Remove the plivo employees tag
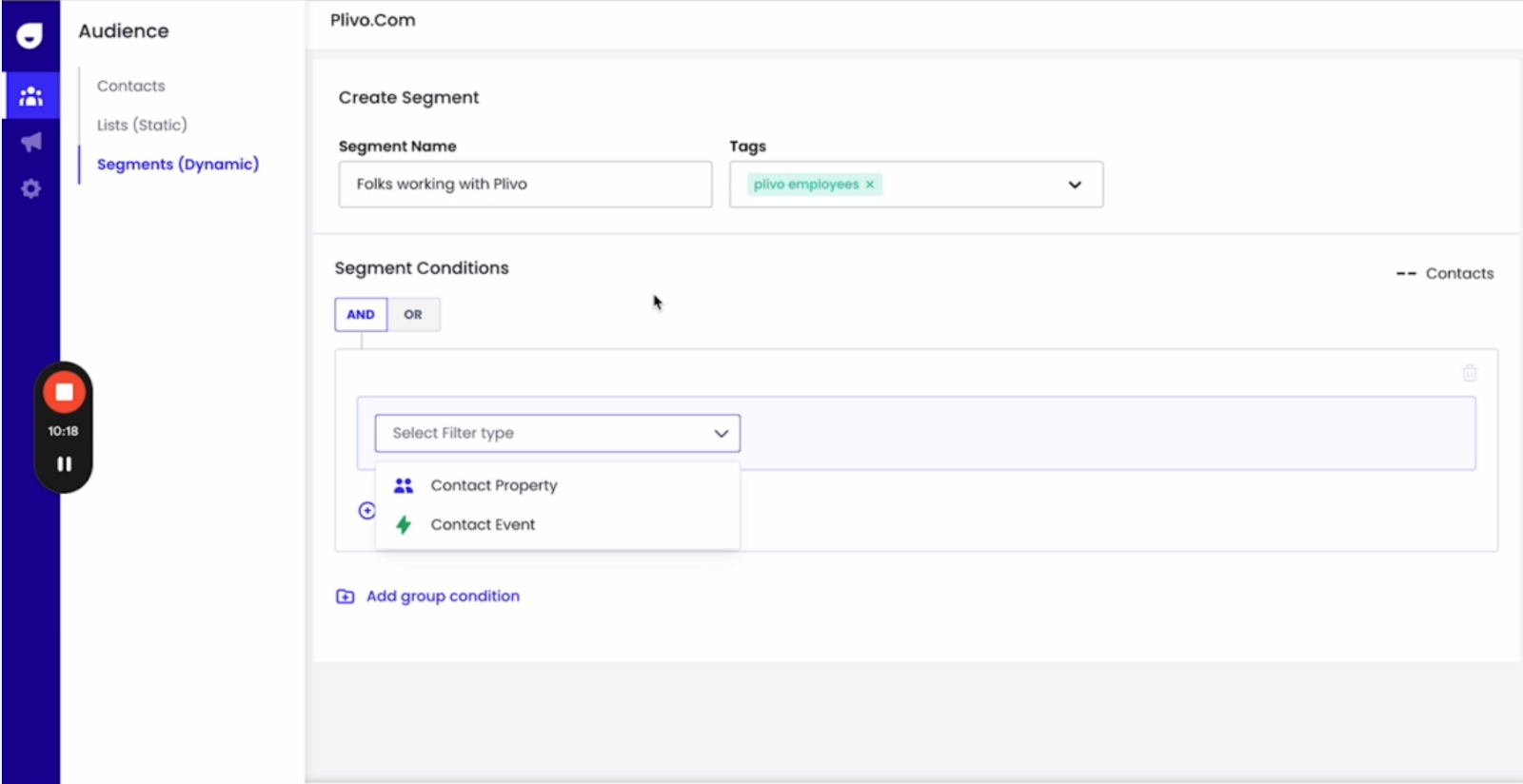Screen dimensions: 1523x784 coord(869,185)
